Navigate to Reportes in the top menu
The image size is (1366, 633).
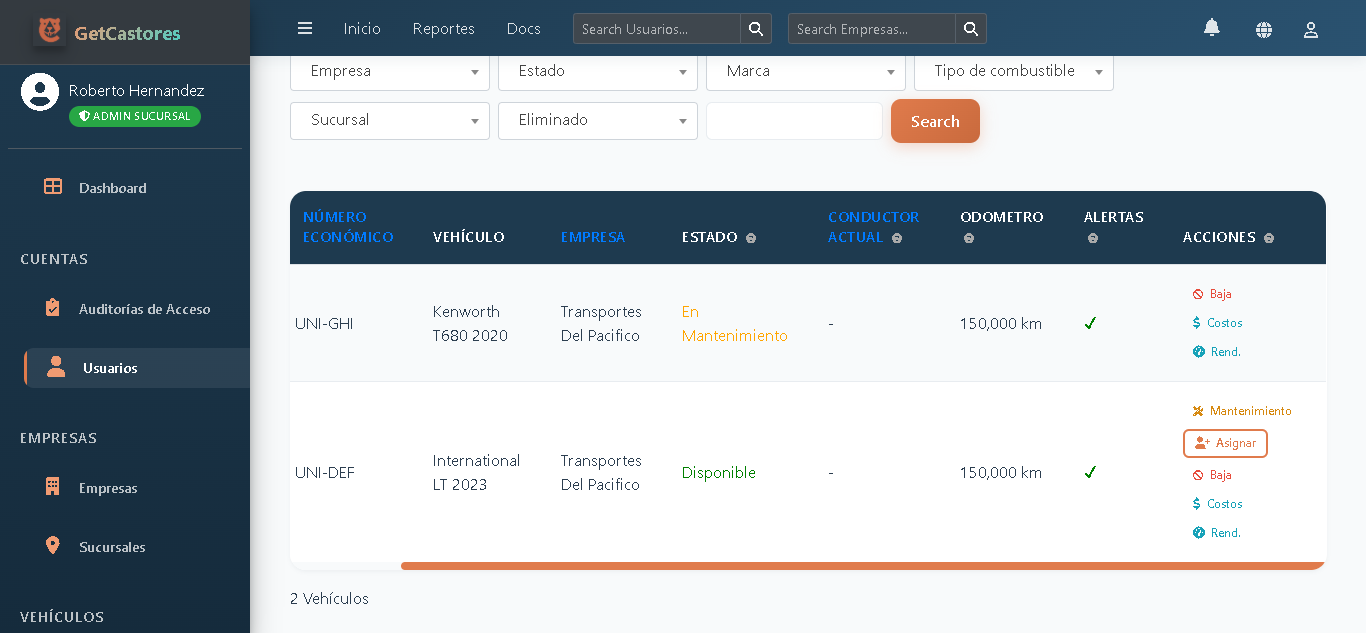click(x=443, y=29)
